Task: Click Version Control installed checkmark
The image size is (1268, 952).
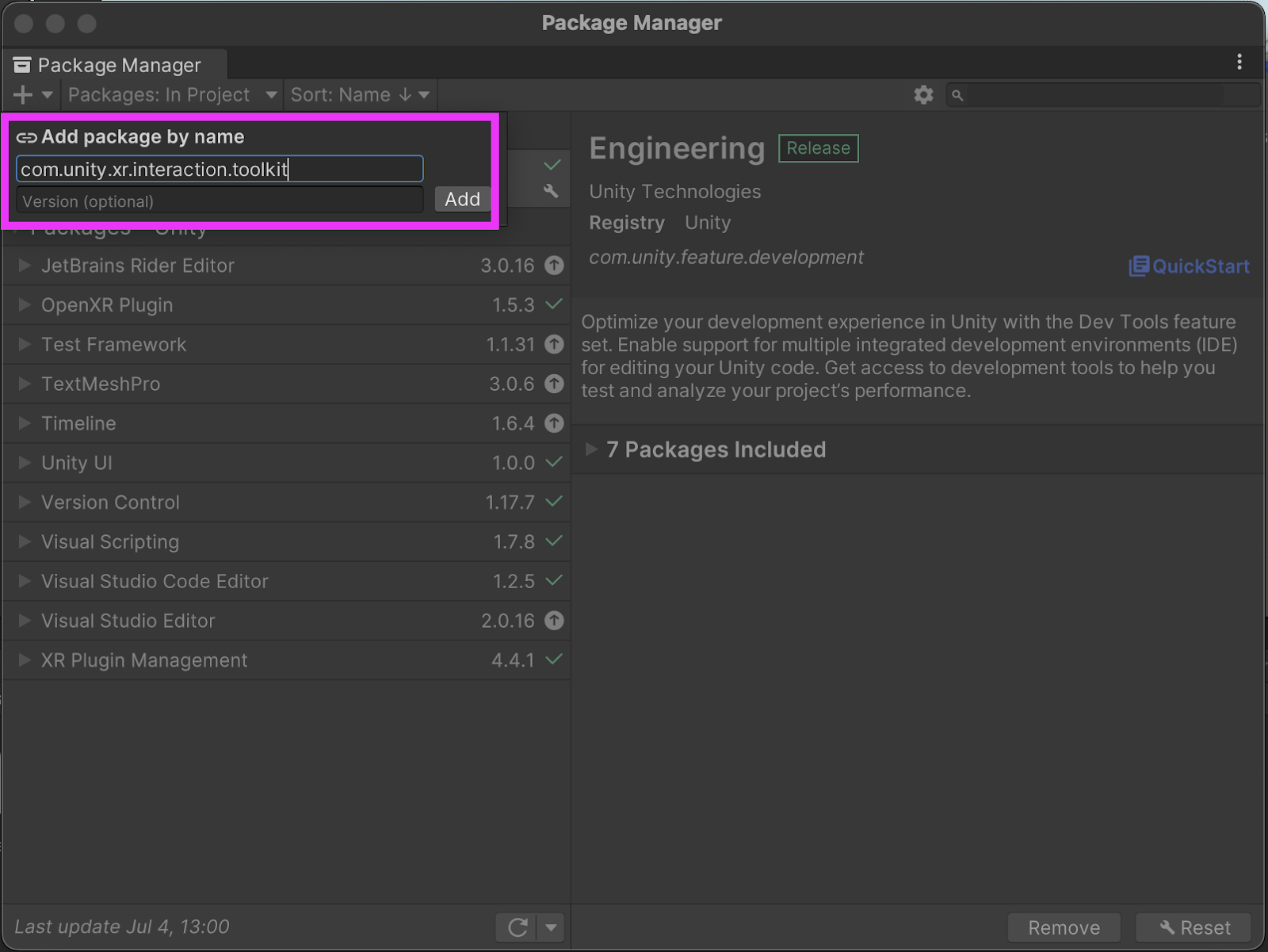Action: [554, 502]
